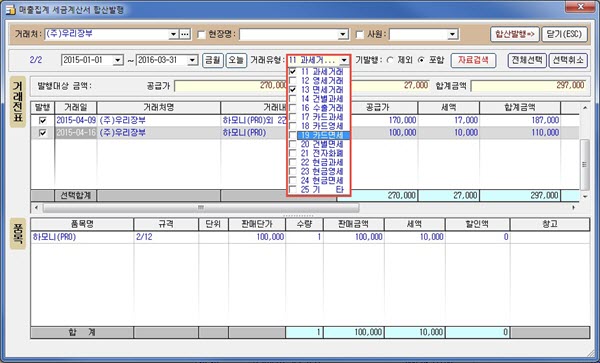Select the 기발행 제외 radio button

(x=390, y=60)
